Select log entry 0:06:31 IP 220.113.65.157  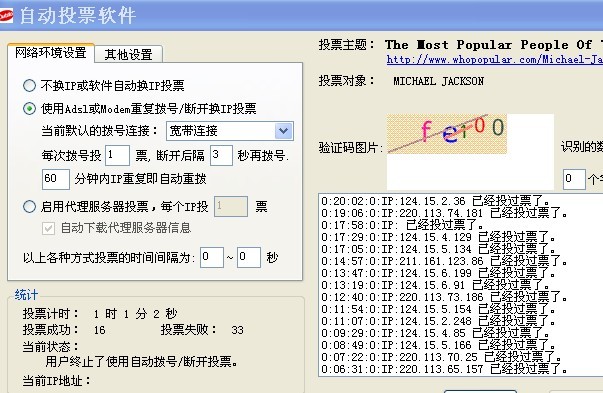point(444,369)
